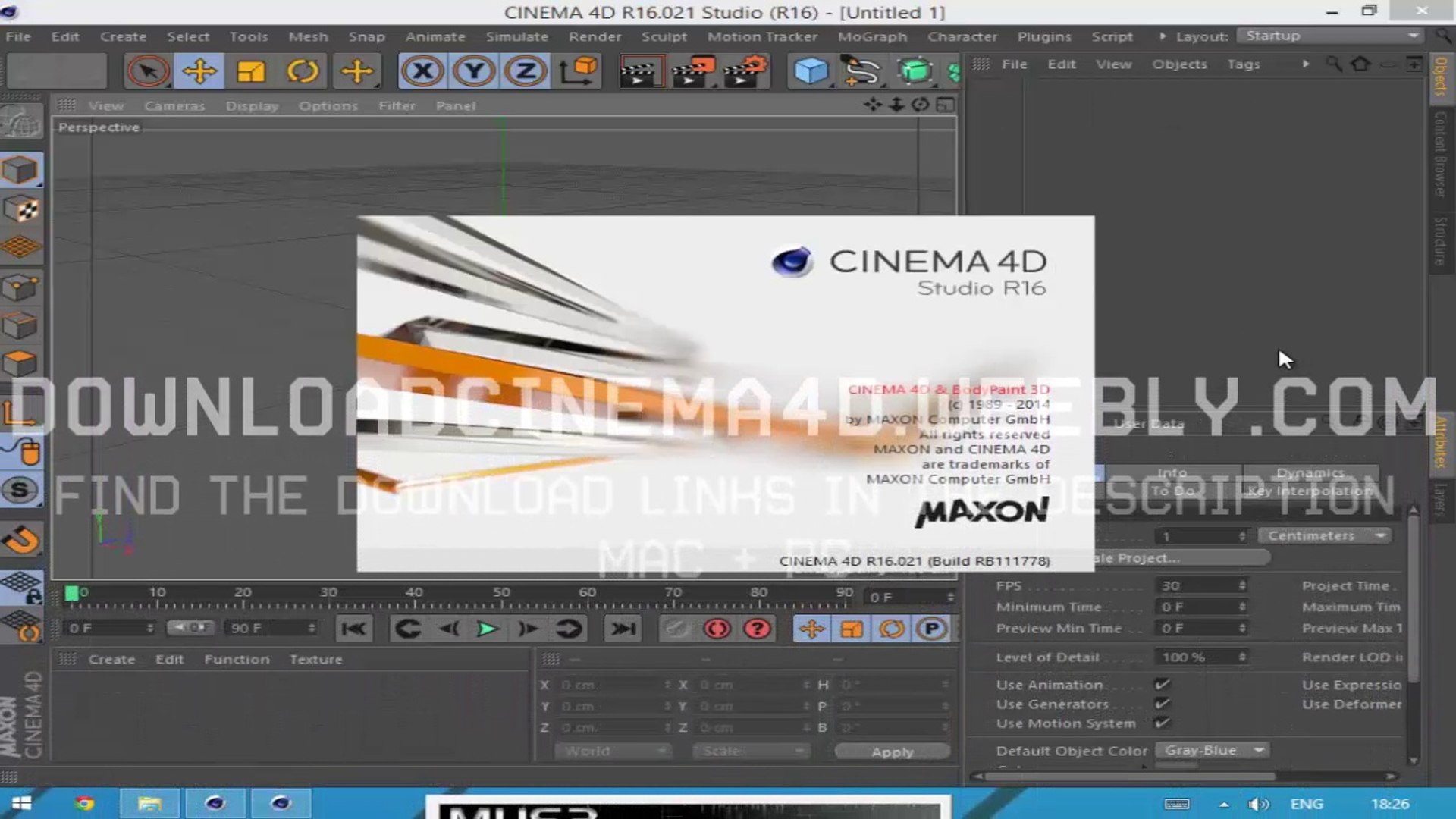1456x819 pixels.
Task: Disable Use Motion System checkbox
Action: pos(1162,723)
